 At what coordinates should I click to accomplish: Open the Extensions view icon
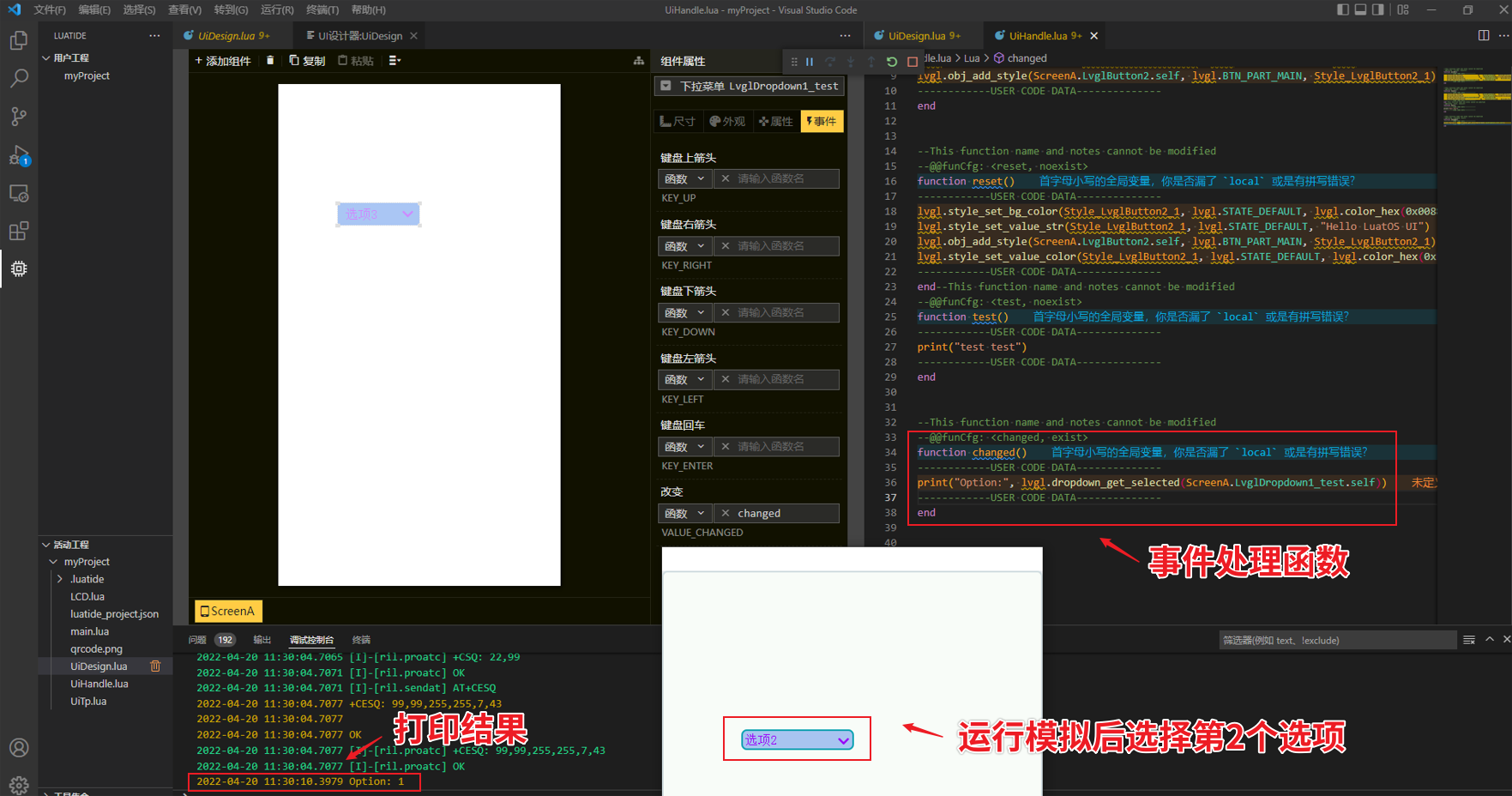point(19,230)
